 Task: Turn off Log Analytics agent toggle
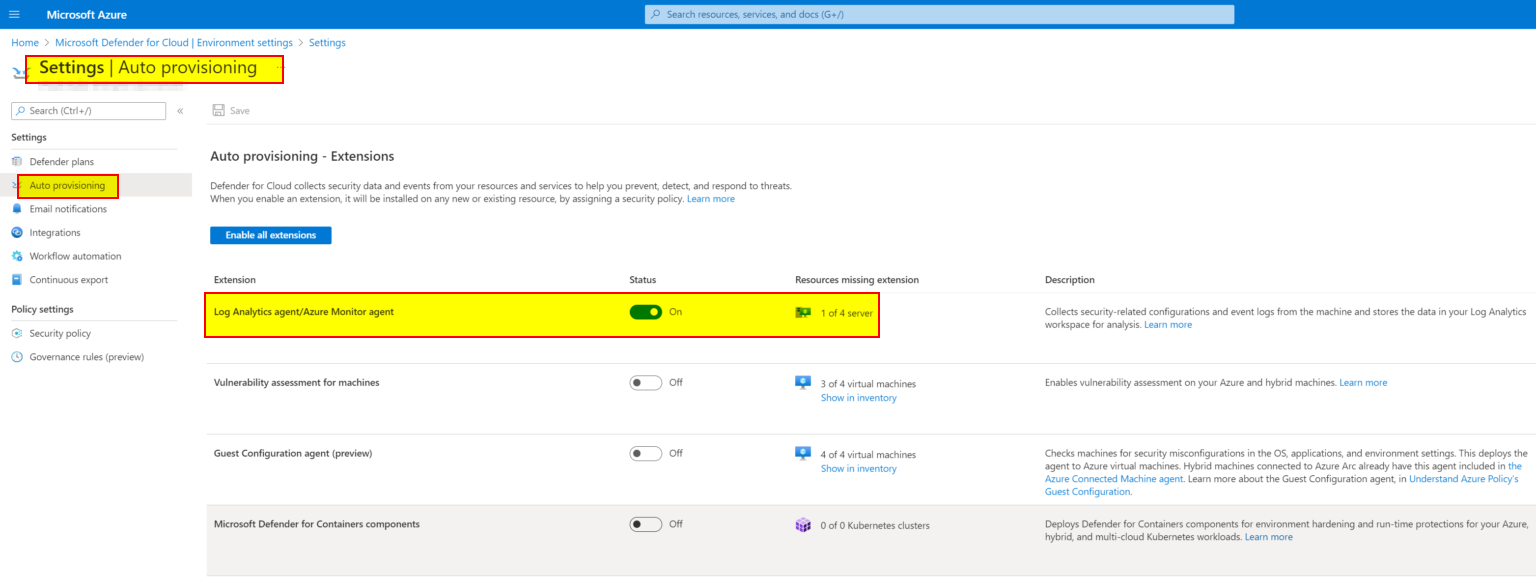tap(646, 312)
